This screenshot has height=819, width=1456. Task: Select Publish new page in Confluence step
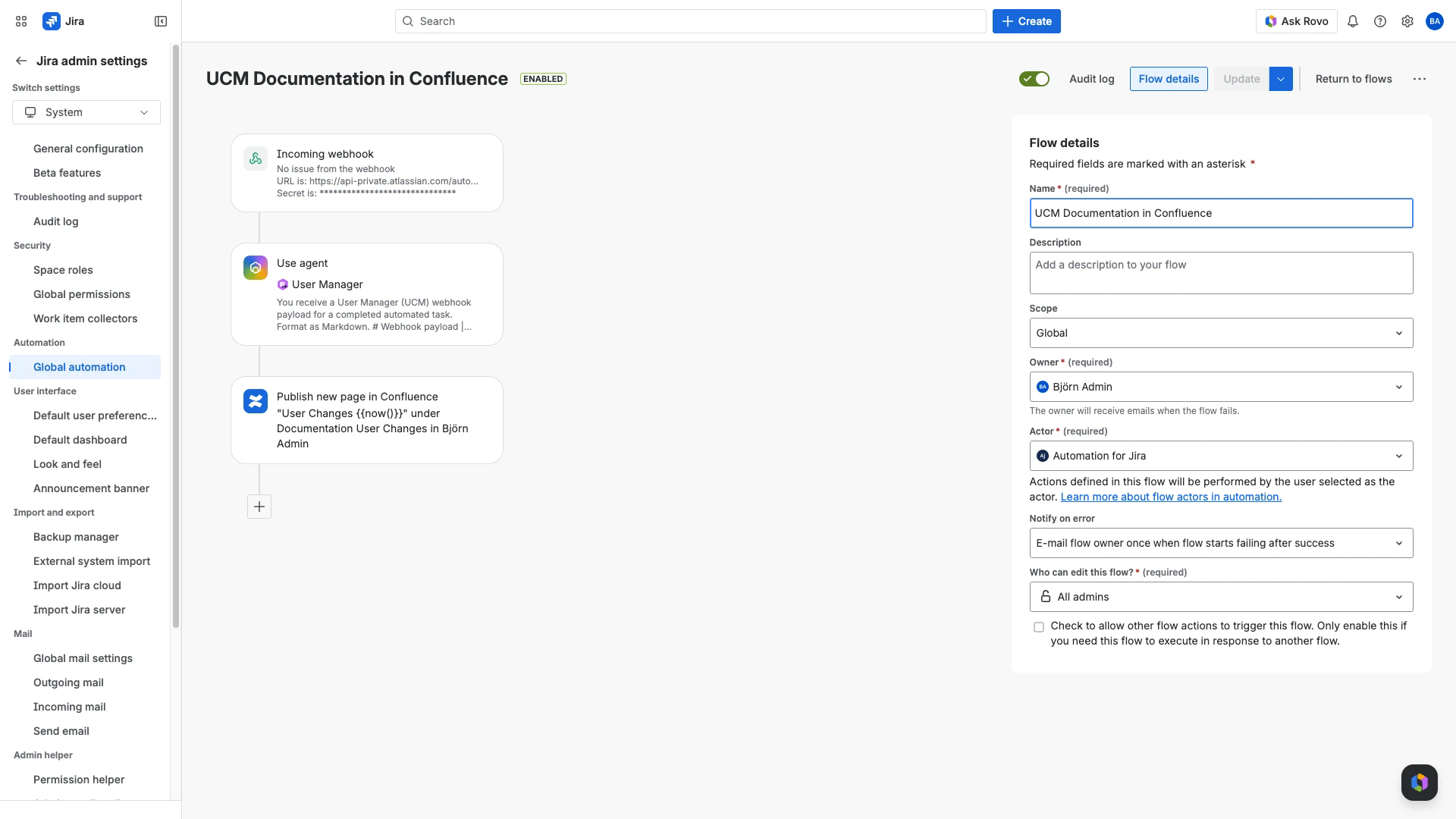(367, 420)
